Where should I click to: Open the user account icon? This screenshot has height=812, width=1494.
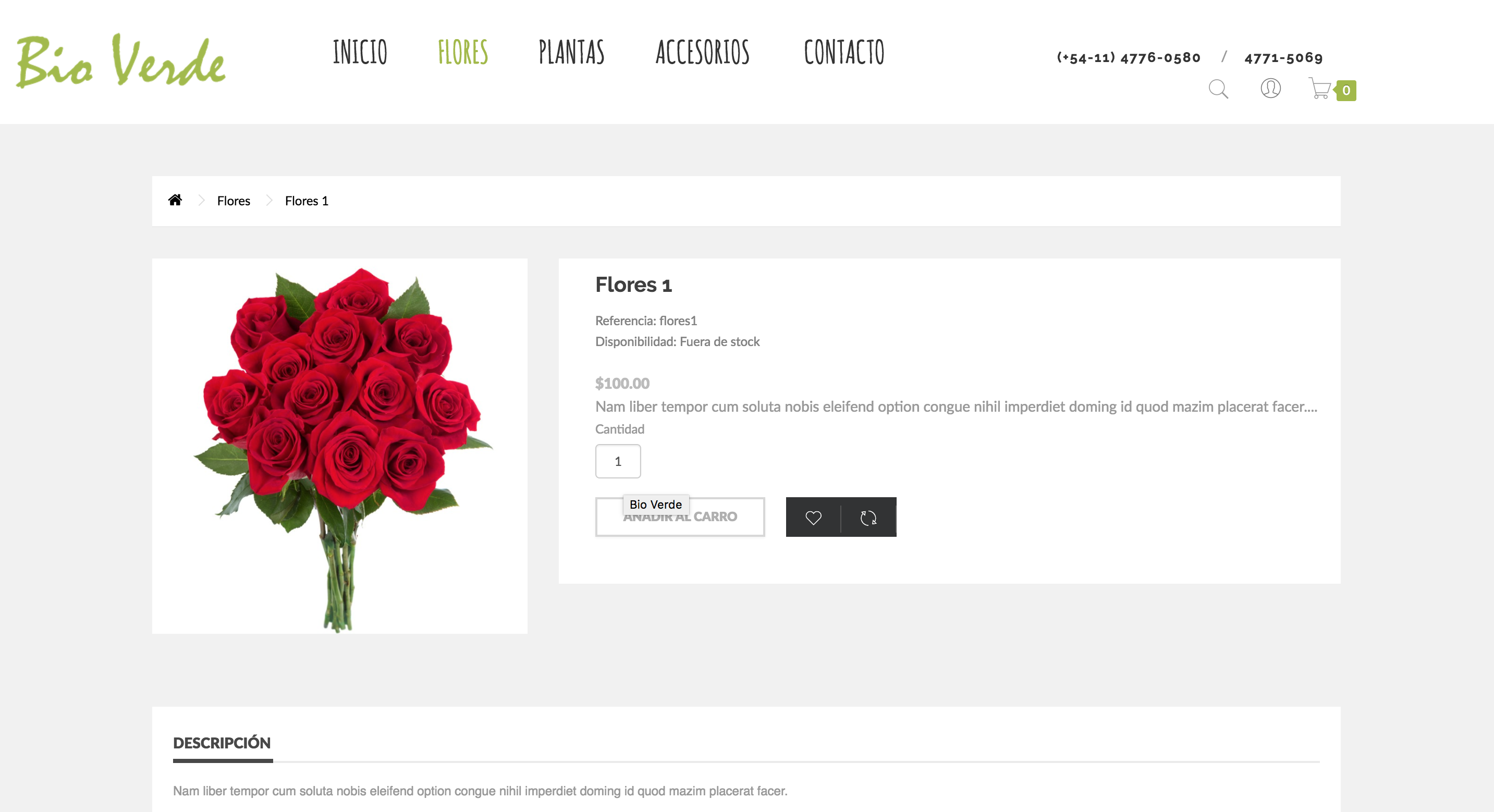(x=1270, y=88)
